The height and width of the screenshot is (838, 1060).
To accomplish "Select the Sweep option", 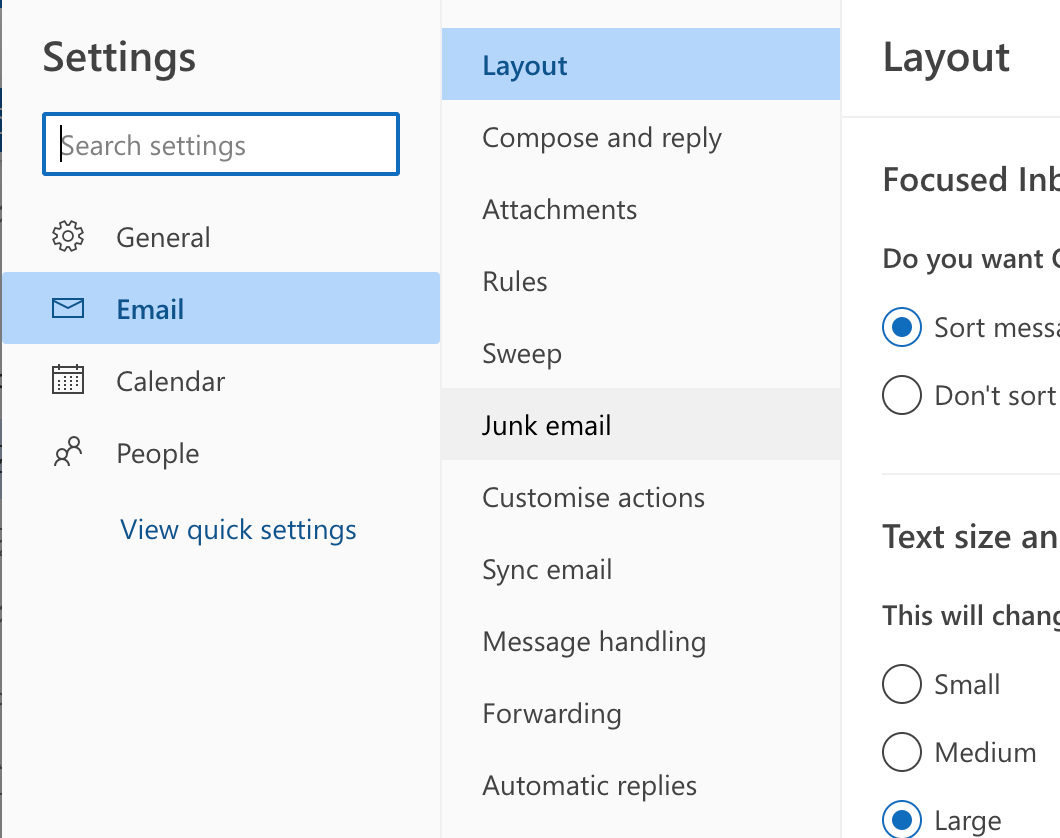I will (x=521, y=353).
